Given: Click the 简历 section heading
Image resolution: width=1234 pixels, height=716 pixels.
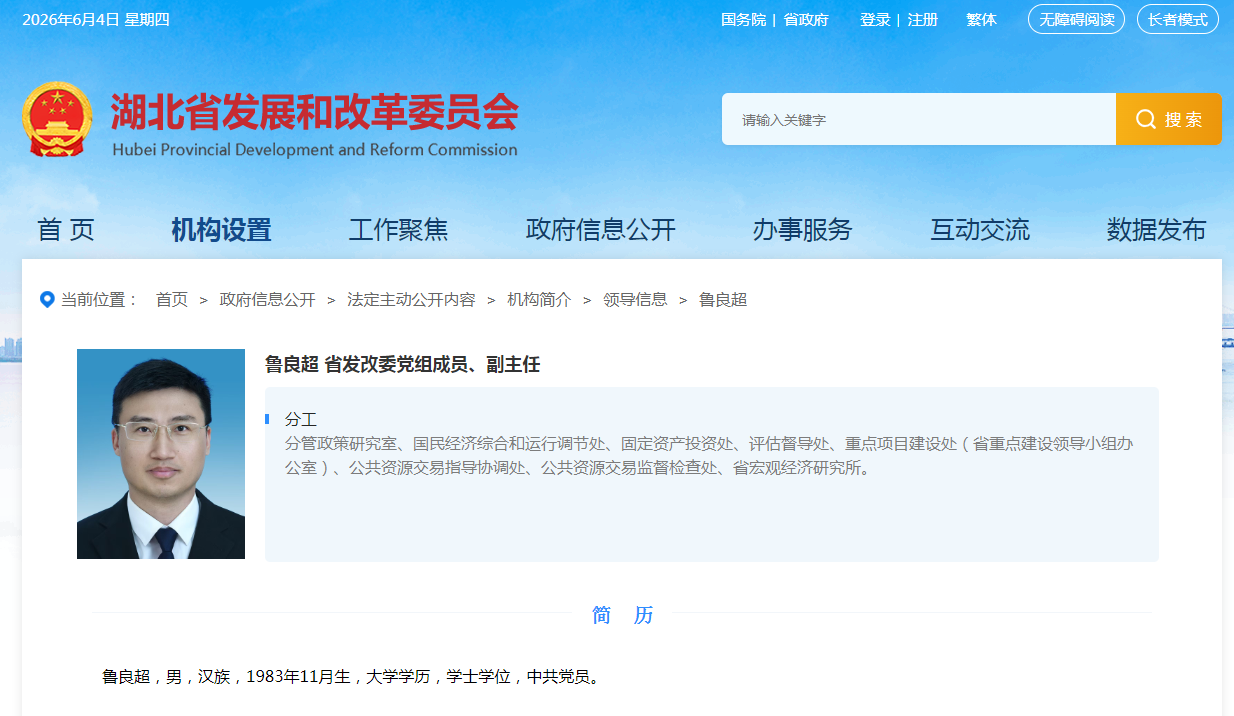Looking at the screenshot, I should pyautogui.click(x=622, y=615).
